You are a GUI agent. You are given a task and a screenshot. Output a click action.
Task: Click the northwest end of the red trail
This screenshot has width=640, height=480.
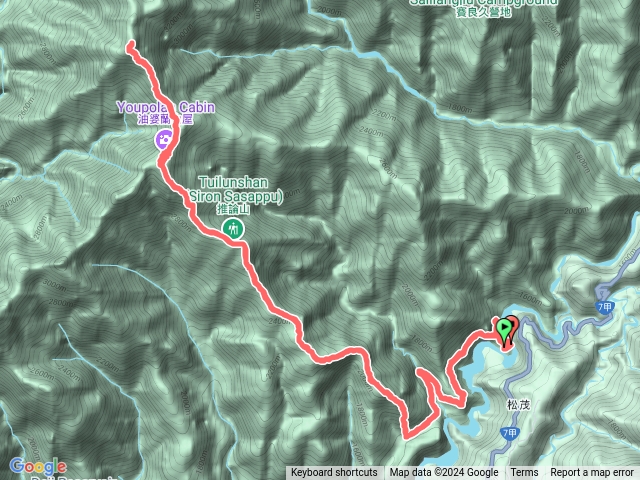point(131,46)
